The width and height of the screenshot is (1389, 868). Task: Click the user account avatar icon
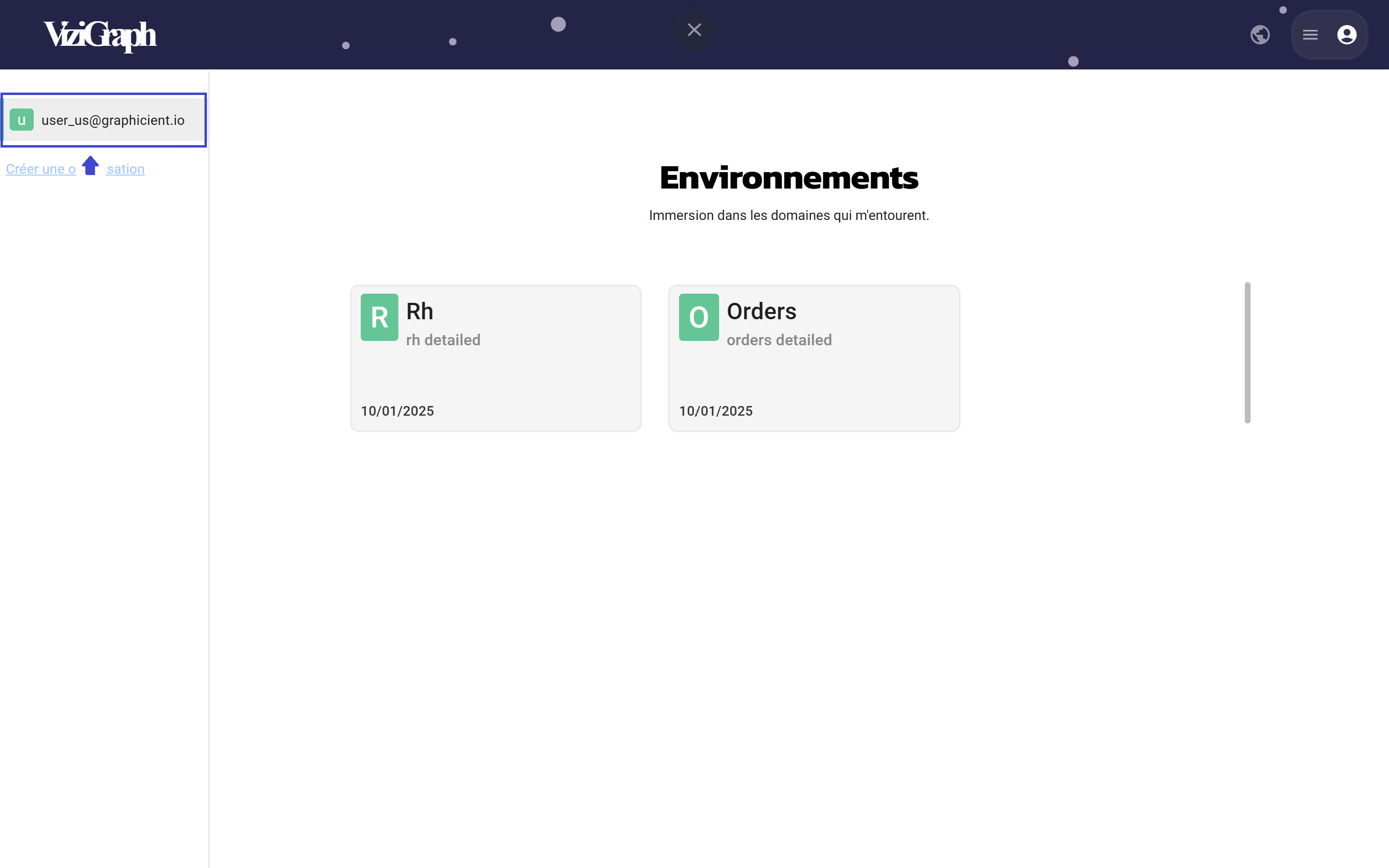1346,35
